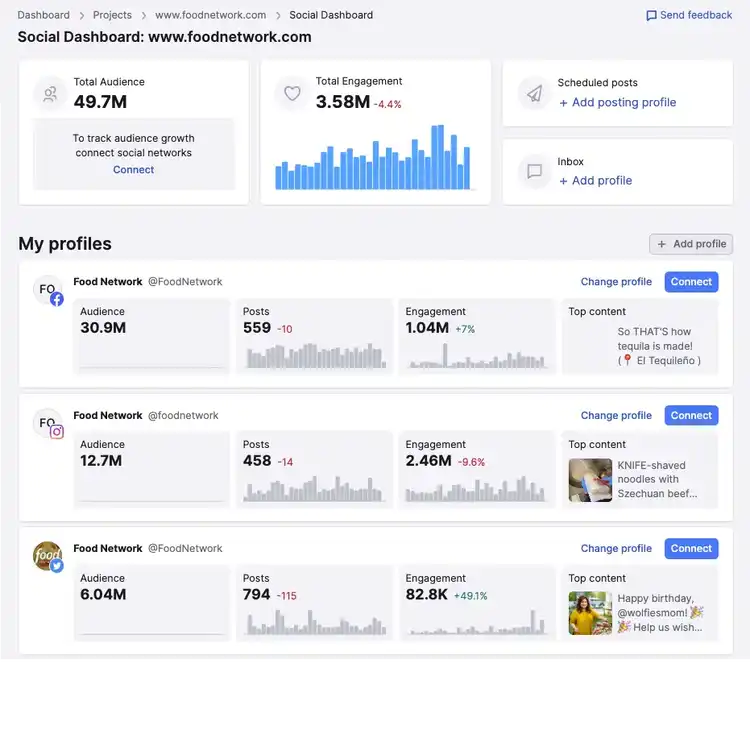Click the Facebook Audience value 30.9M
Viewport: 750px width, 755px height.
103,328
